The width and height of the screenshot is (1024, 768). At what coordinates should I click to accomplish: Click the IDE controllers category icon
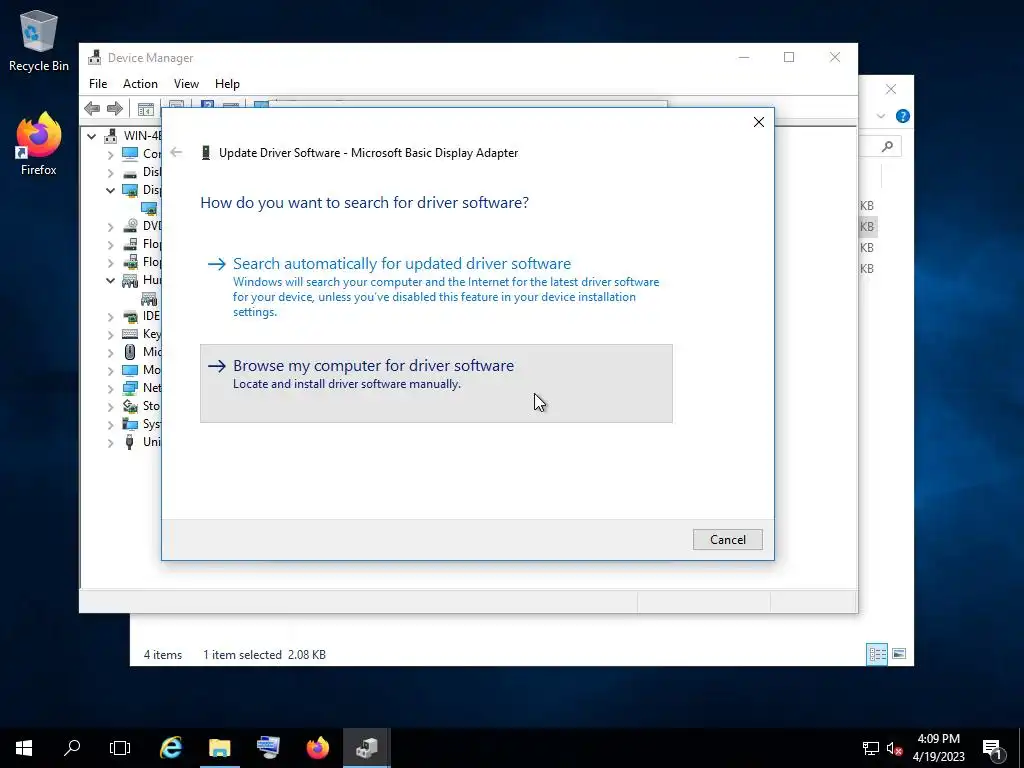(131, 316)
